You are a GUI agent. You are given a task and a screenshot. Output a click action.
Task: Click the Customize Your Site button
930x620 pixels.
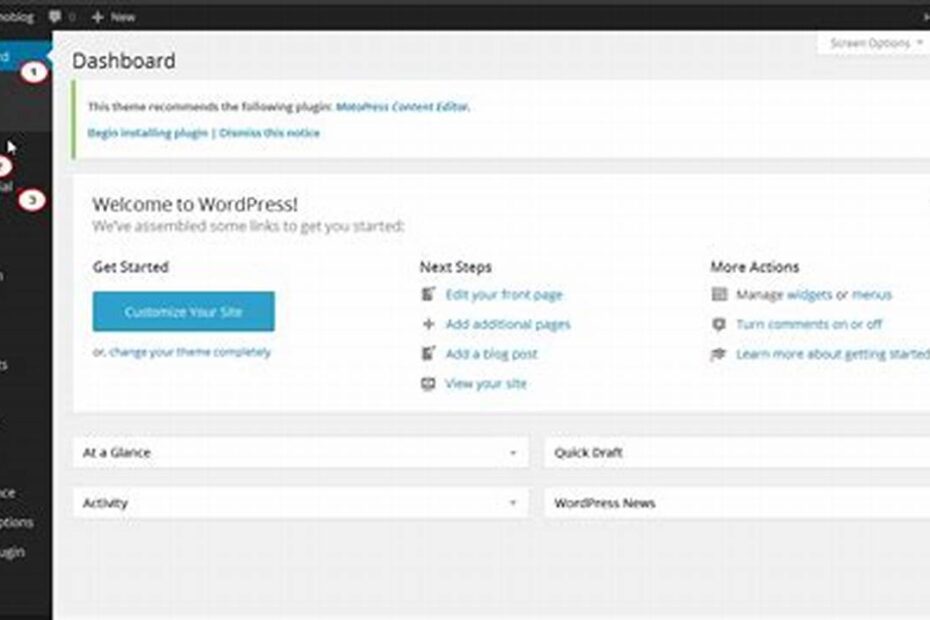click(183, 311)
